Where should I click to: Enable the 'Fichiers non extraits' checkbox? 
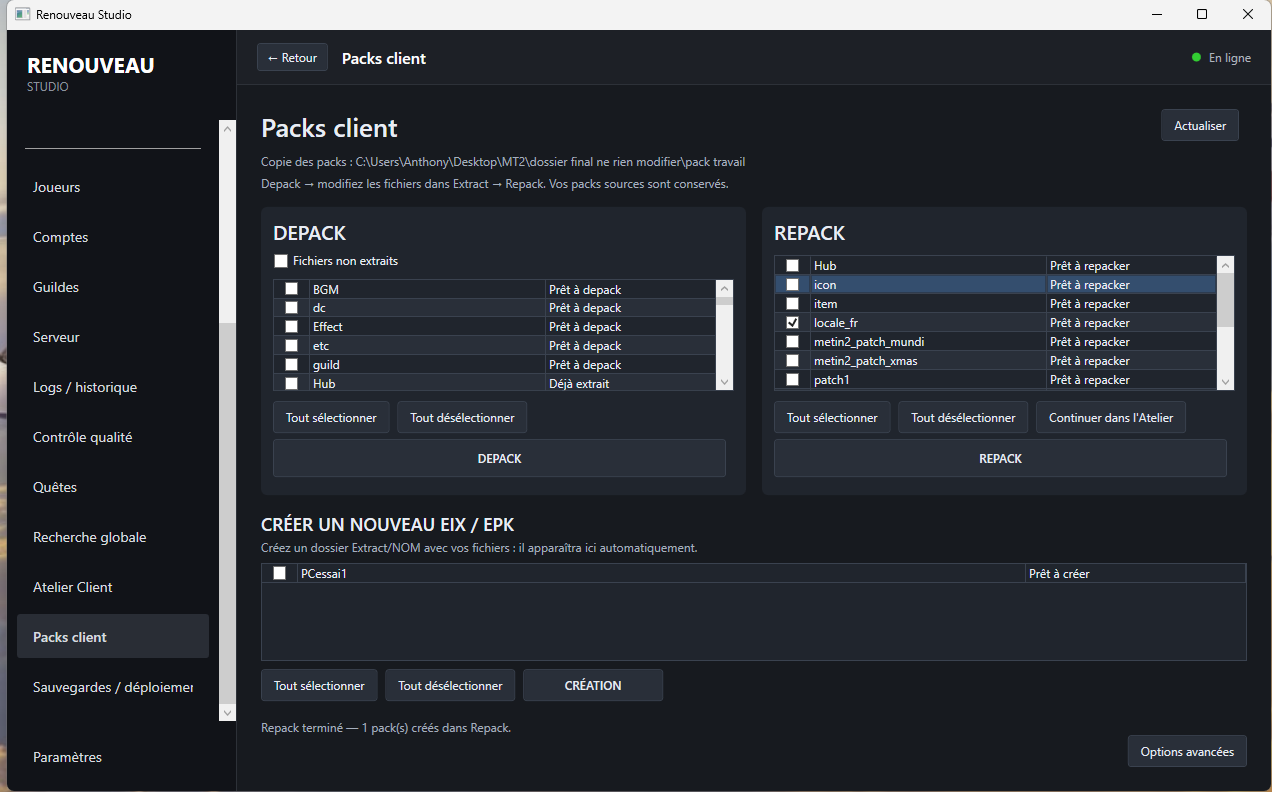coord(281,261)
